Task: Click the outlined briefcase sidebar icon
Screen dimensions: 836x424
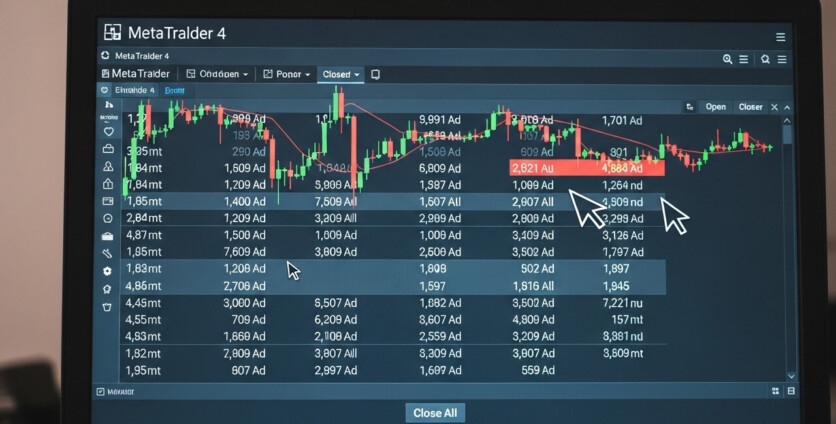Action: coord(108,149)
